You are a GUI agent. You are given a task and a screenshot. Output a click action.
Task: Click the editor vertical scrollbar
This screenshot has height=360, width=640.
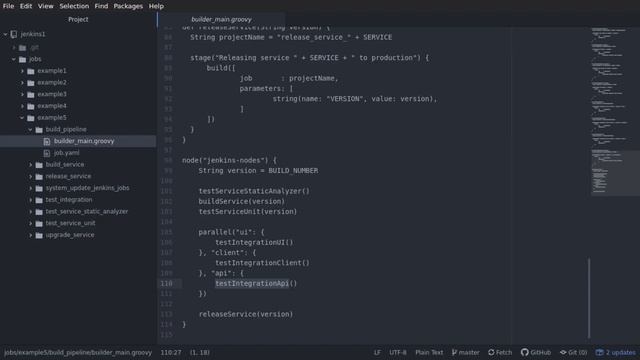pyautogui.click(x=589, y=298)
